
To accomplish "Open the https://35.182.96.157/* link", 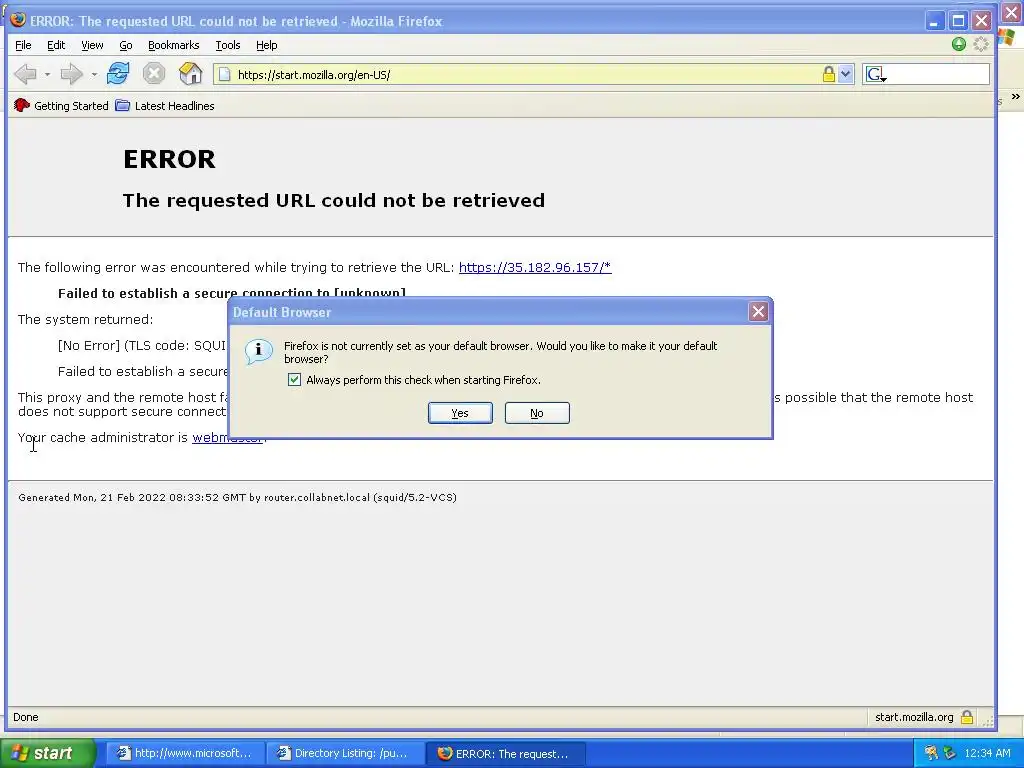I will [535, 267].
